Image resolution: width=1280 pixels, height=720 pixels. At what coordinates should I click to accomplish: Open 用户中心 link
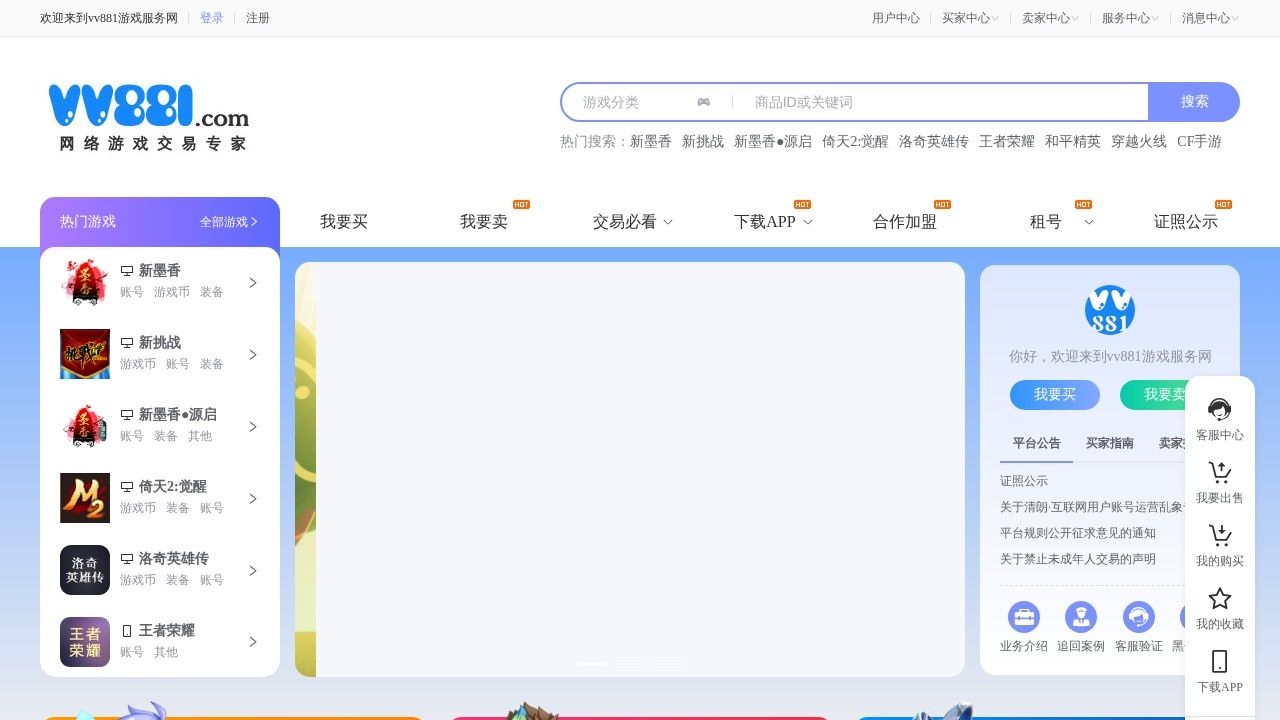click(x=896, y=18)
